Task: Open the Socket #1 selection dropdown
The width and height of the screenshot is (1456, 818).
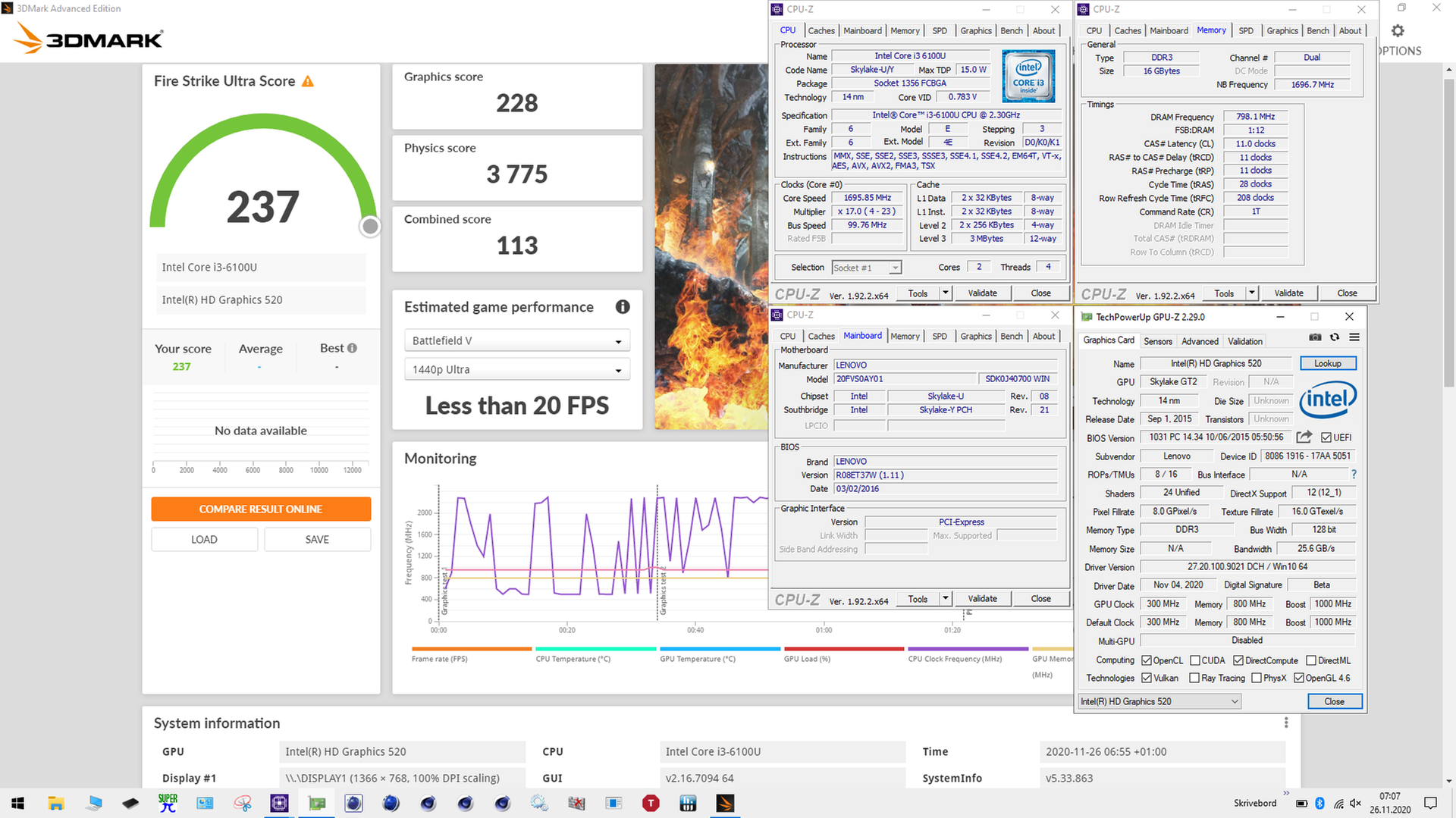Action: [x=866, y=268]
